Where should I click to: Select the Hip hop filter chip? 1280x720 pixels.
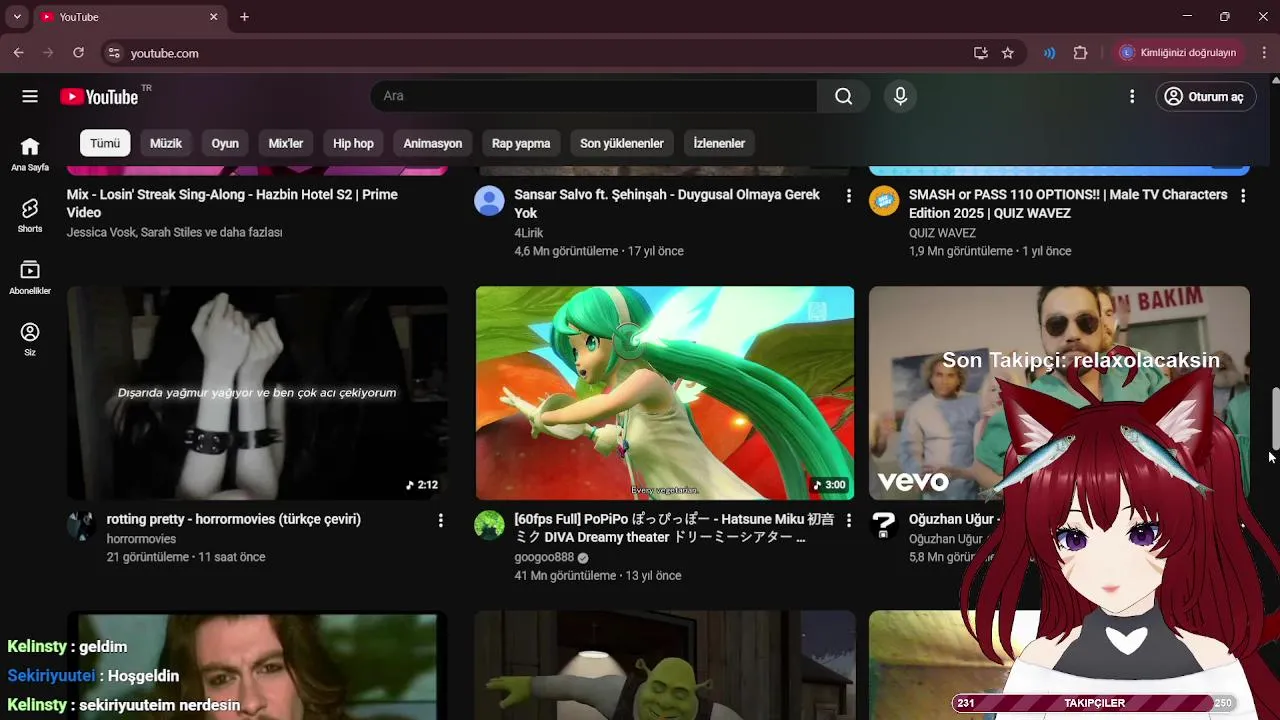pos(353,143)
